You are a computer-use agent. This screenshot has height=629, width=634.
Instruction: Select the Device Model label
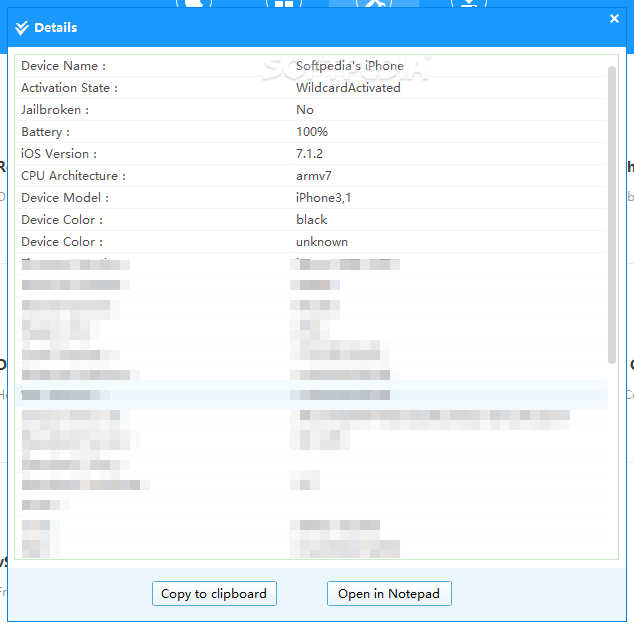point(65,198)
